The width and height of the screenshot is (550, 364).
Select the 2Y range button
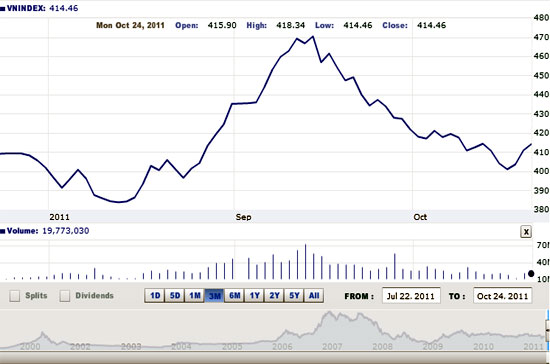[274, 296]
